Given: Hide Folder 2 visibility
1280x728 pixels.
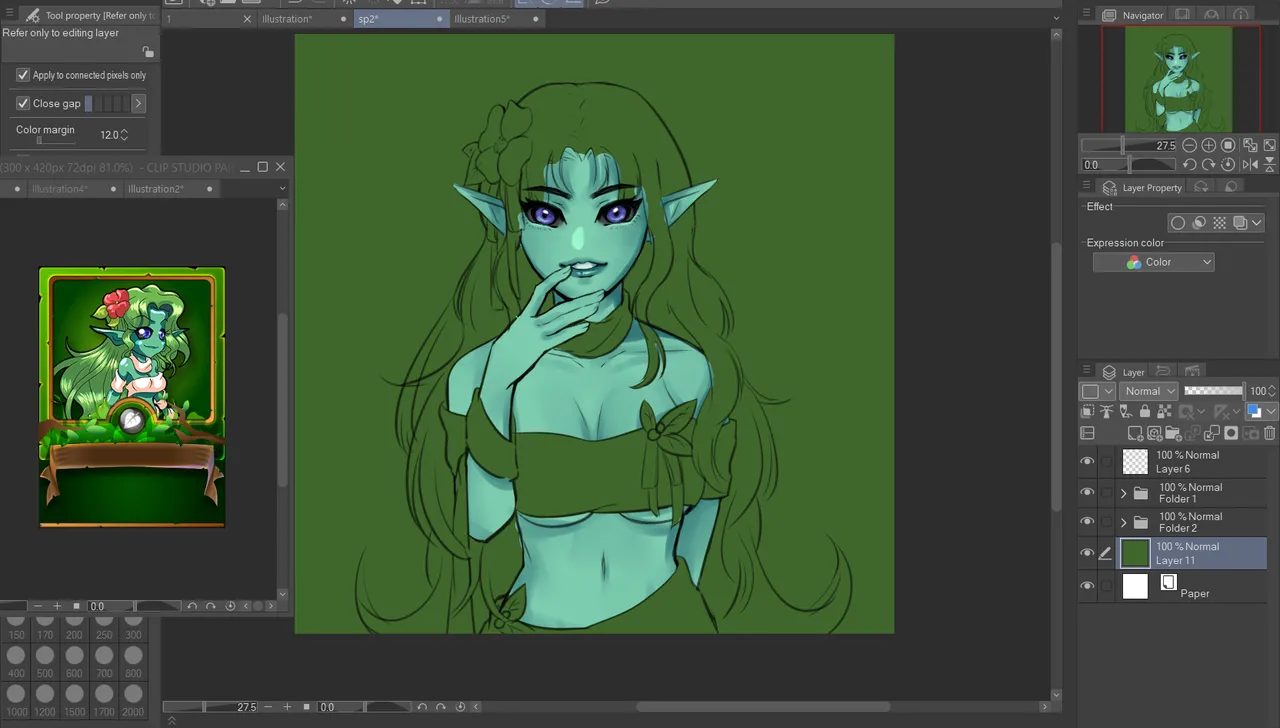Looking at the screenshot, I should 1087,522.
